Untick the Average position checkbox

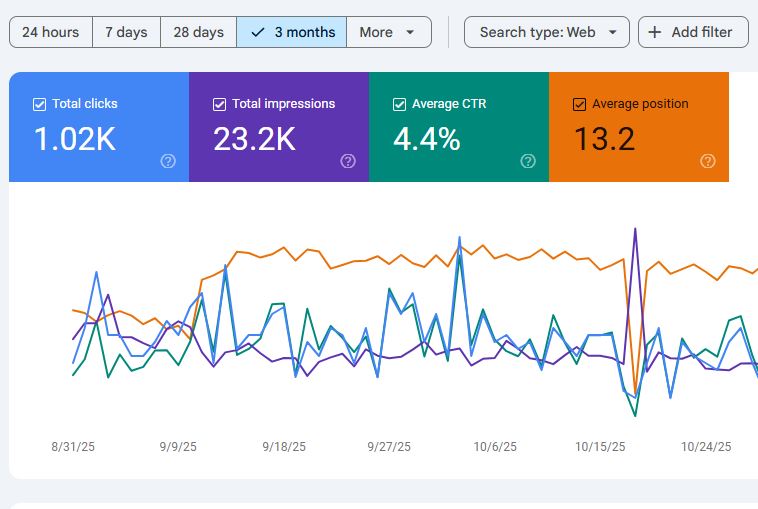click(580, 104)
